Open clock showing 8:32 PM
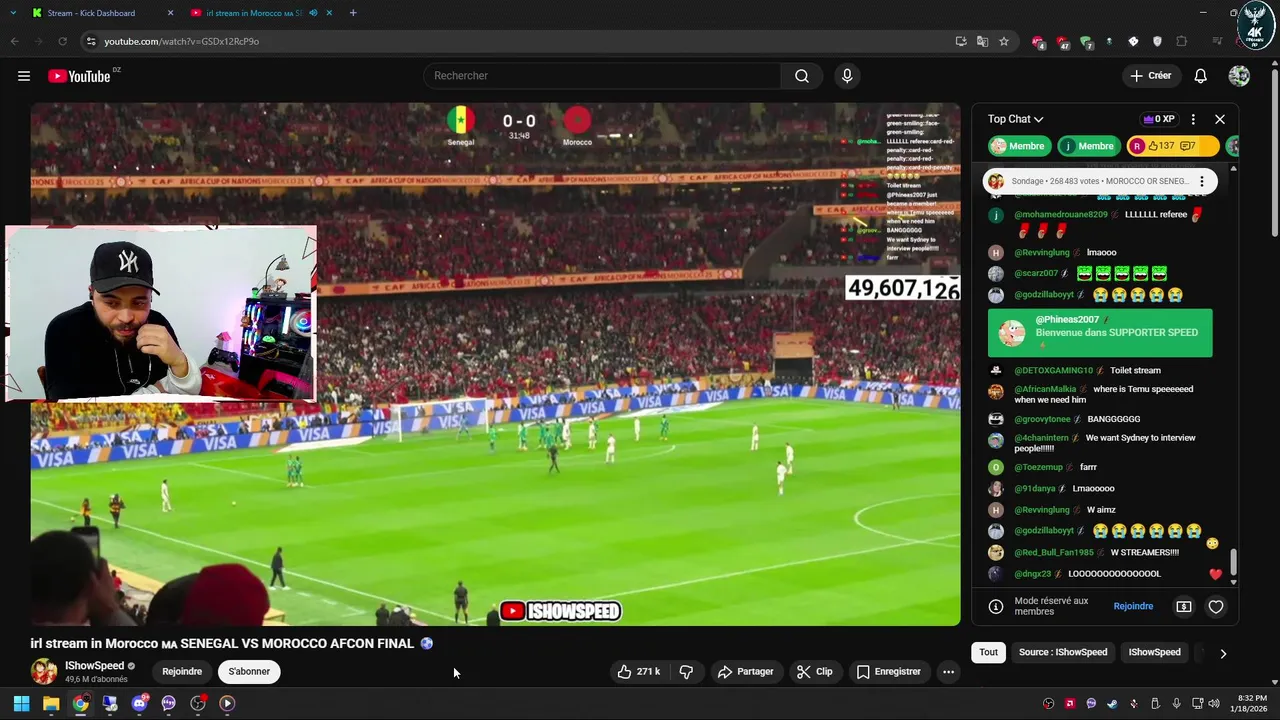Image resolution: width=1280 pixels, height=720 pixels. point(1252,703)
